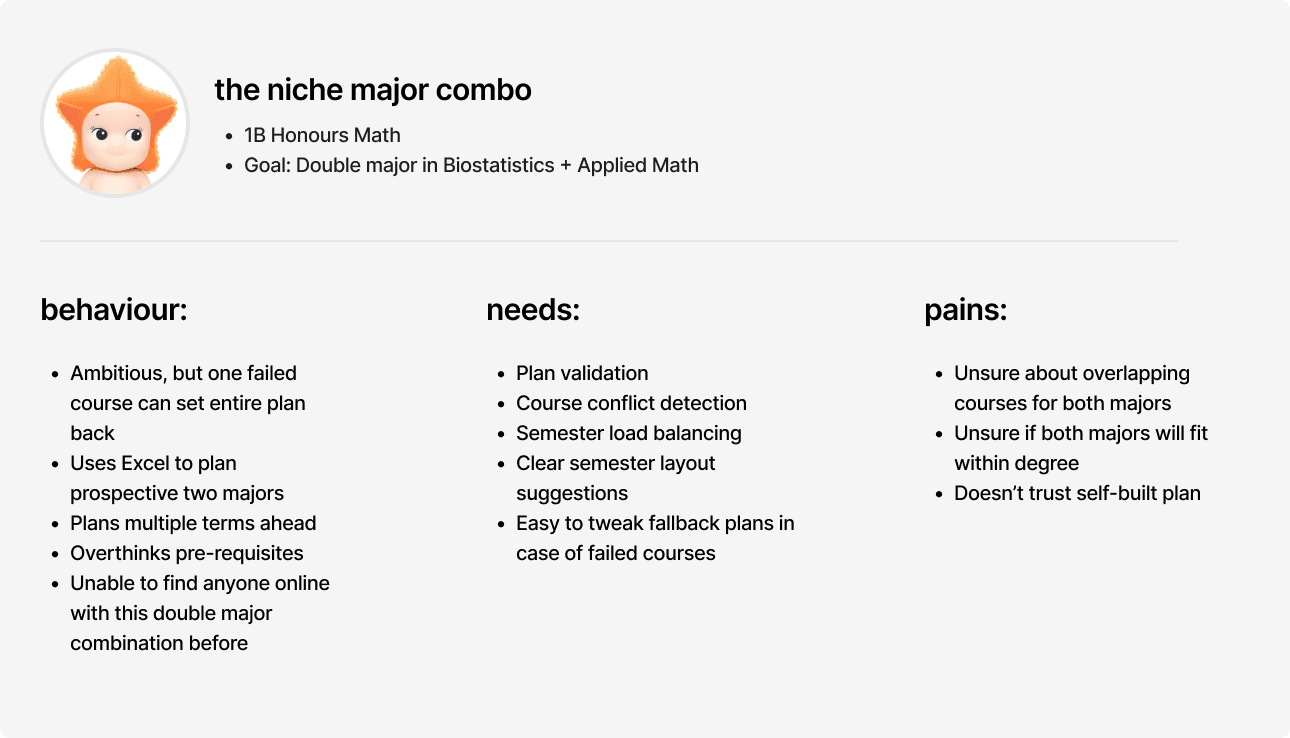Click "Uses Excel to plan" bullet
Image resolution: width=1290 pixels, height=738 pixels.
[177, 478]
